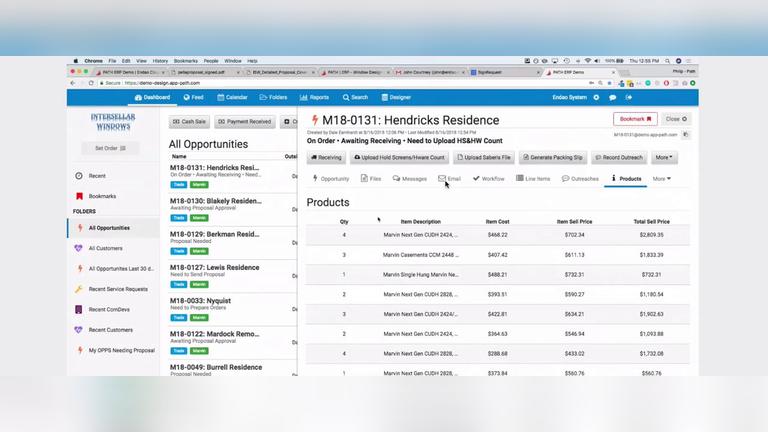Switch to the Line Items tab

(x=533, y=179)
